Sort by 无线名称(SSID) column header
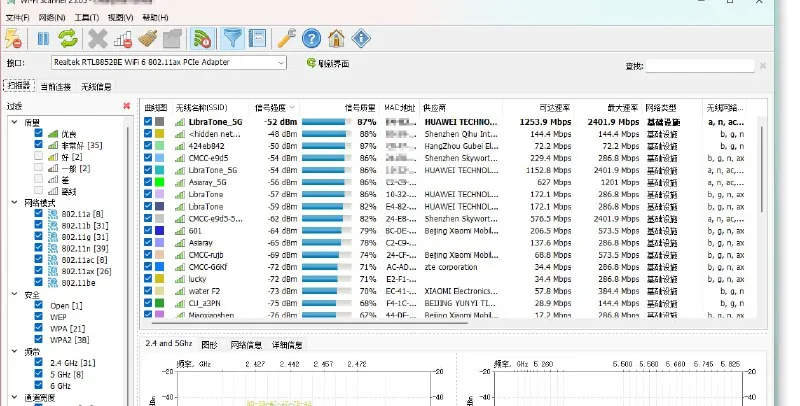800x406 pixels. click(210, 108)
